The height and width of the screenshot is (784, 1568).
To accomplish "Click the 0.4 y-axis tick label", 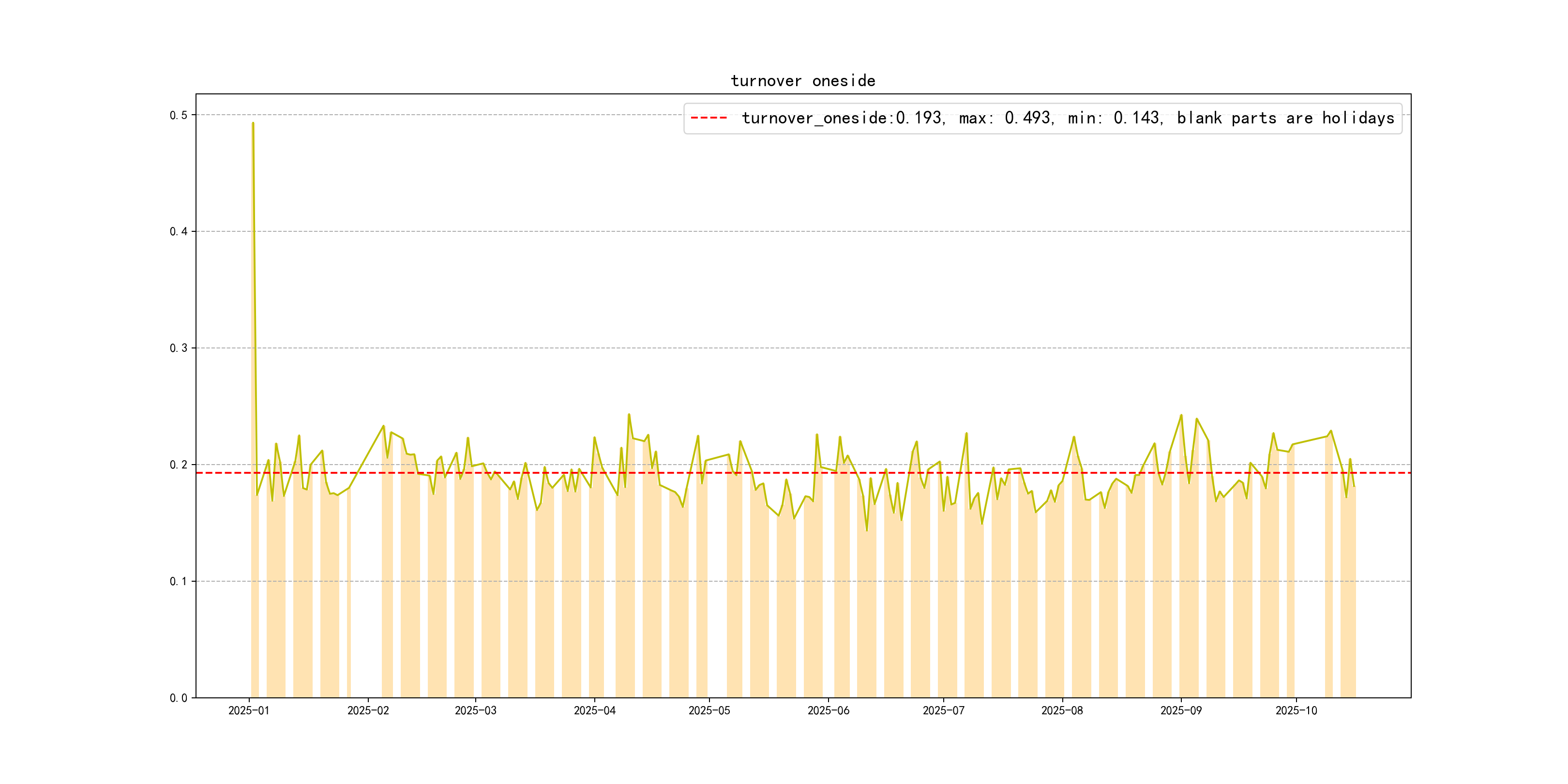I will coord(179,231).
